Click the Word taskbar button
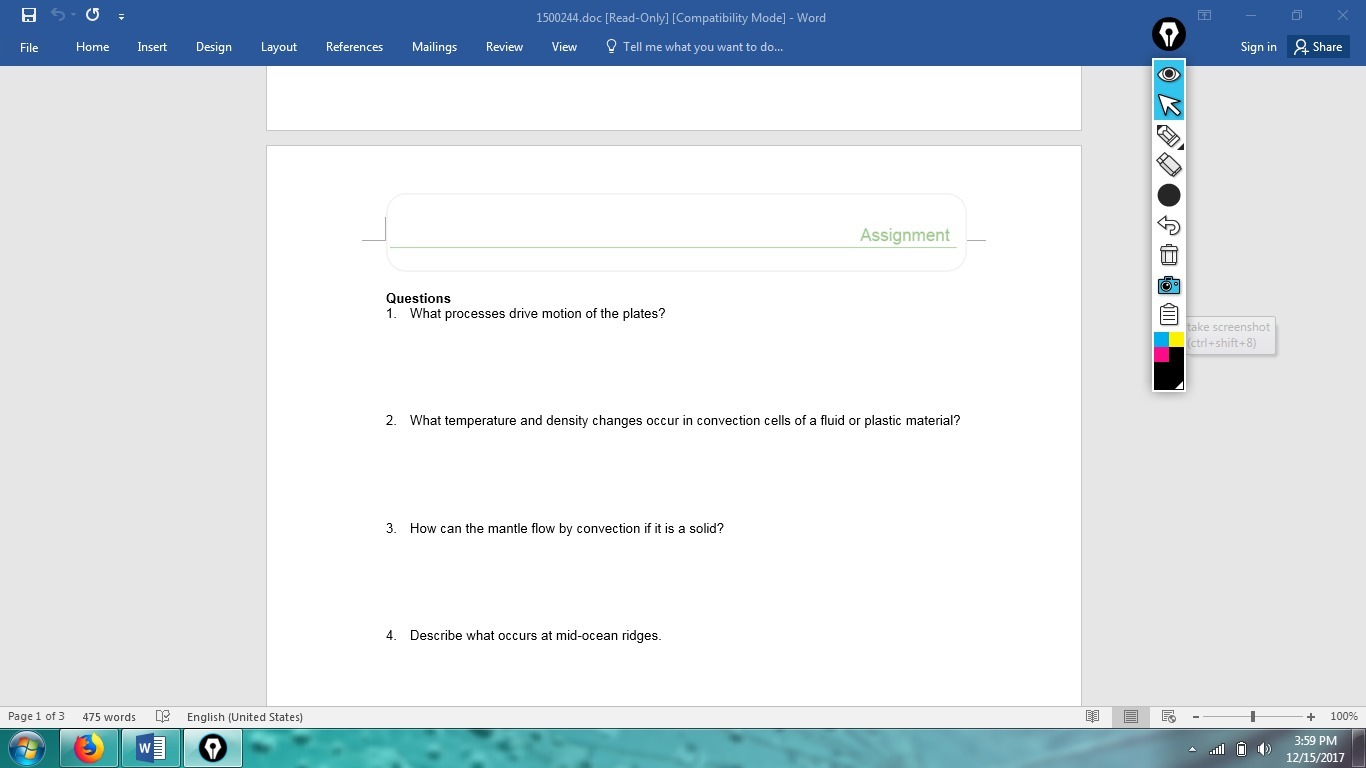 tap(151, 748)
